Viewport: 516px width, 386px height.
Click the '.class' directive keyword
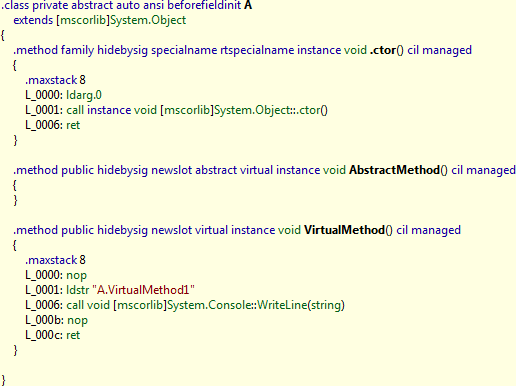coord(15,5)
